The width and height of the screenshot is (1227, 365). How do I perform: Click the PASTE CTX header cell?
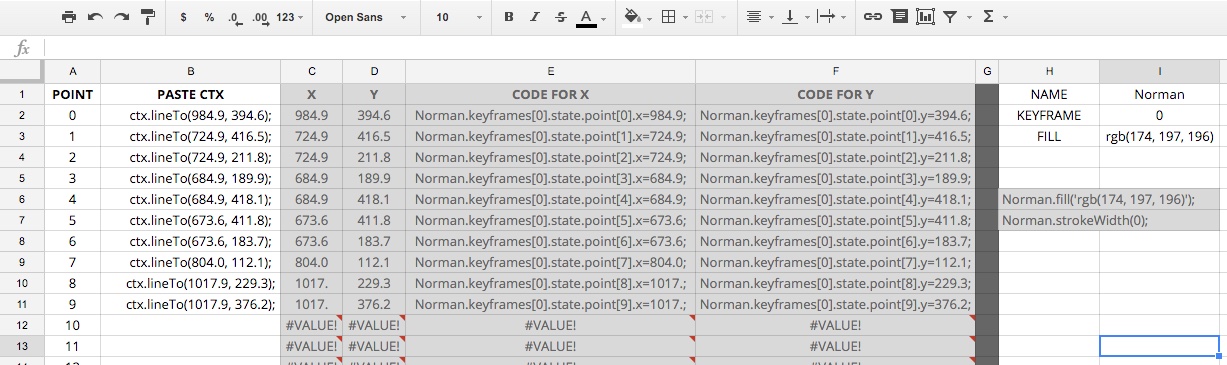[190, 94]
